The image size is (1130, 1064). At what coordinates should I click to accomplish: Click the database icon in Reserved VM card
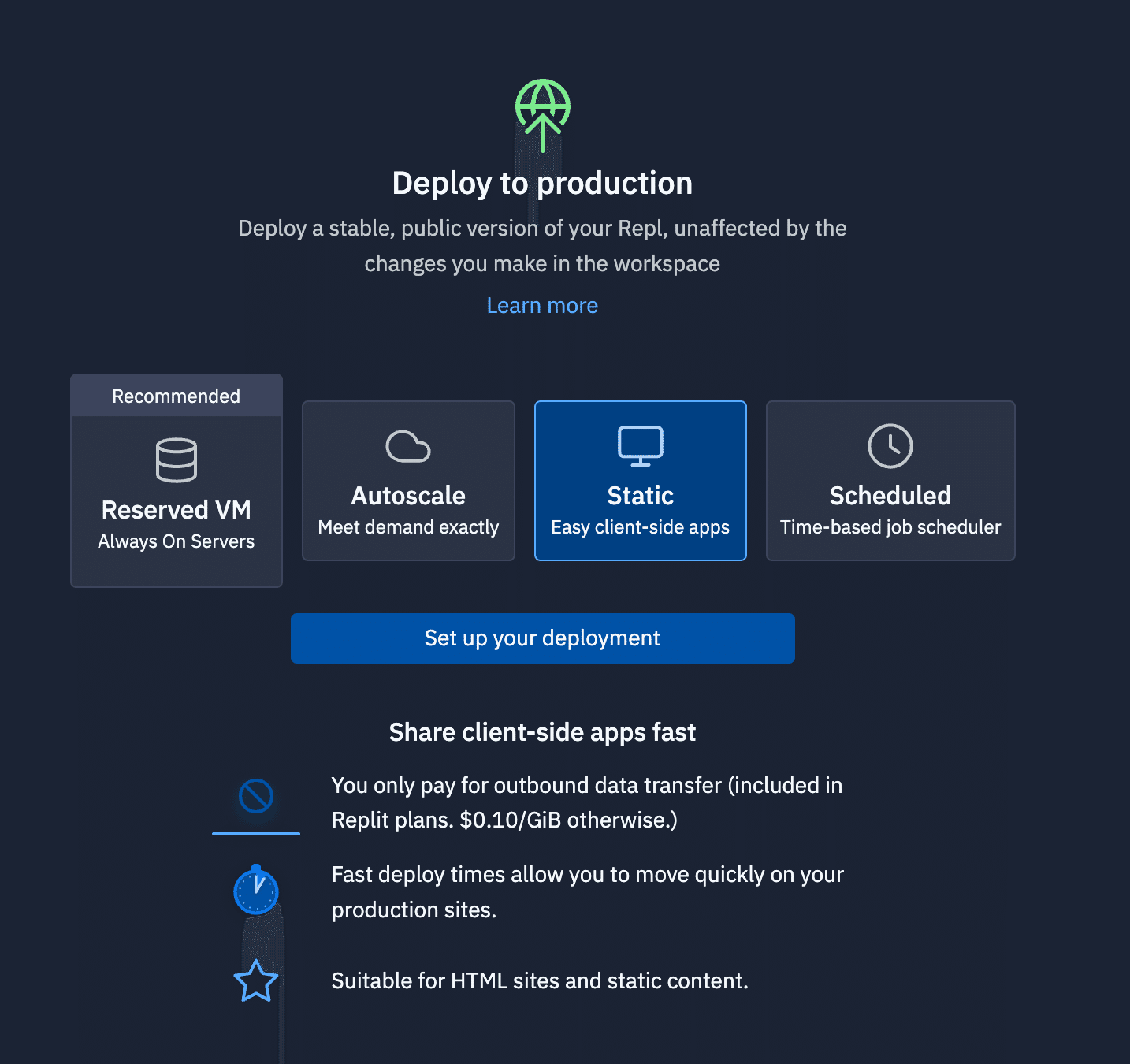point(177,459)
